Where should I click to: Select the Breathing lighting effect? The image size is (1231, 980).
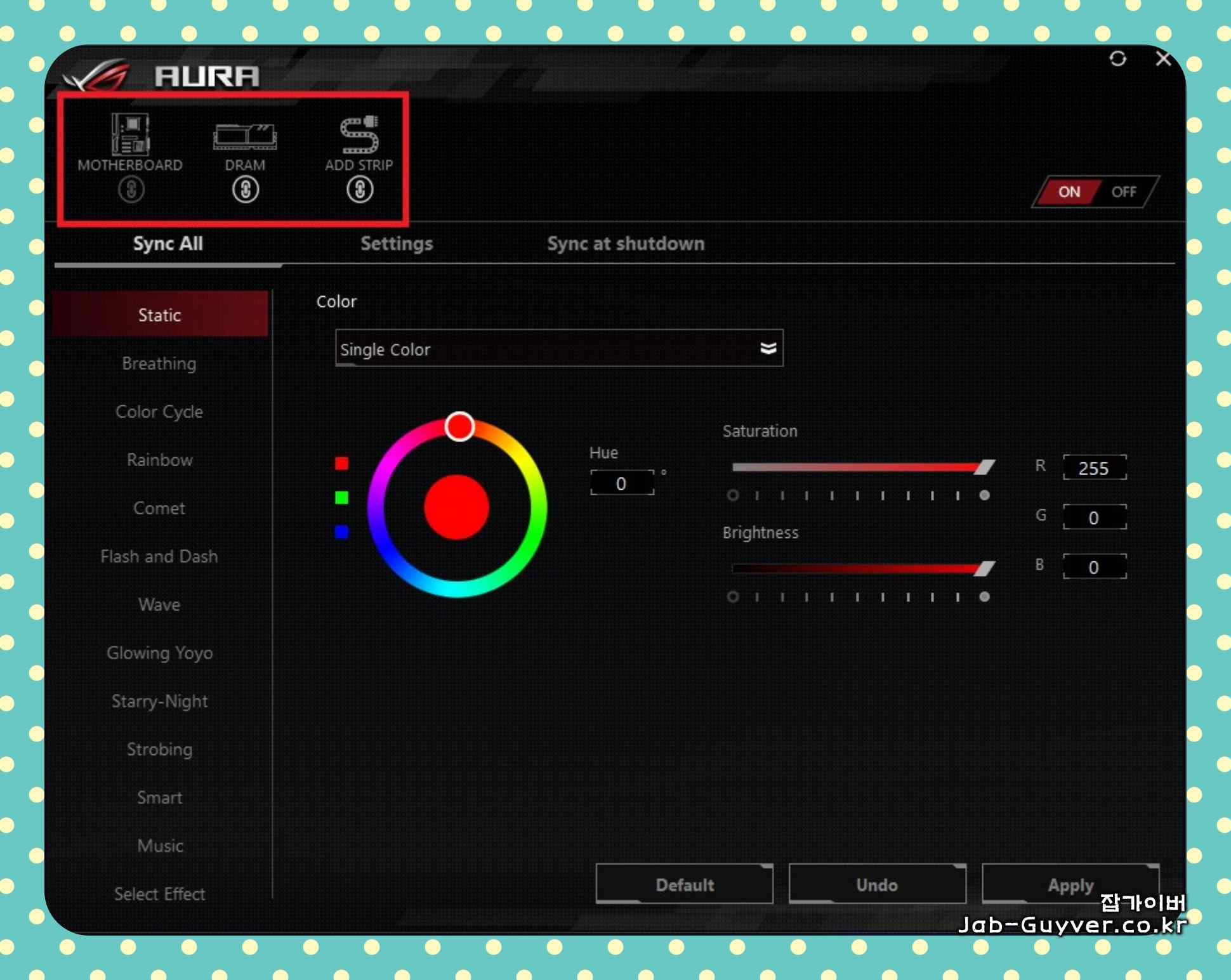coord(159,363)
